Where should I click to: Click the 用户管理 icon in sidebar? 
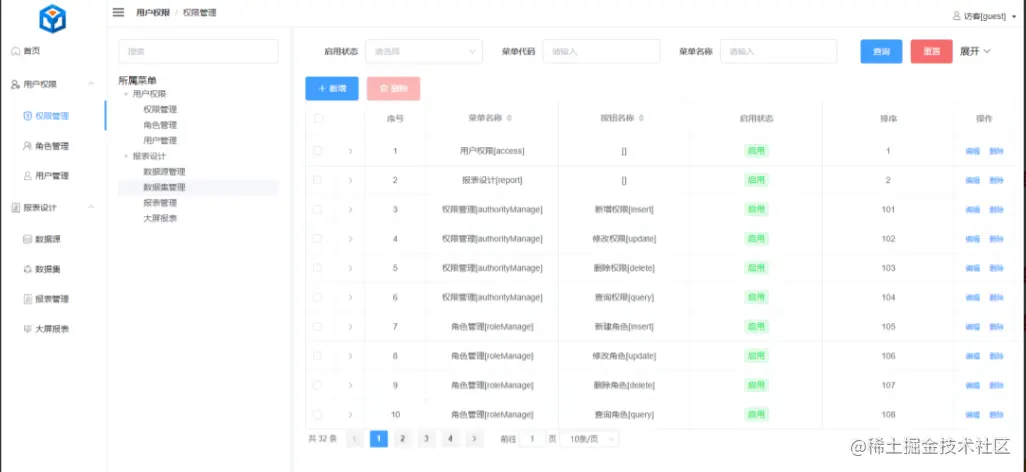click(x=27, y=176)
